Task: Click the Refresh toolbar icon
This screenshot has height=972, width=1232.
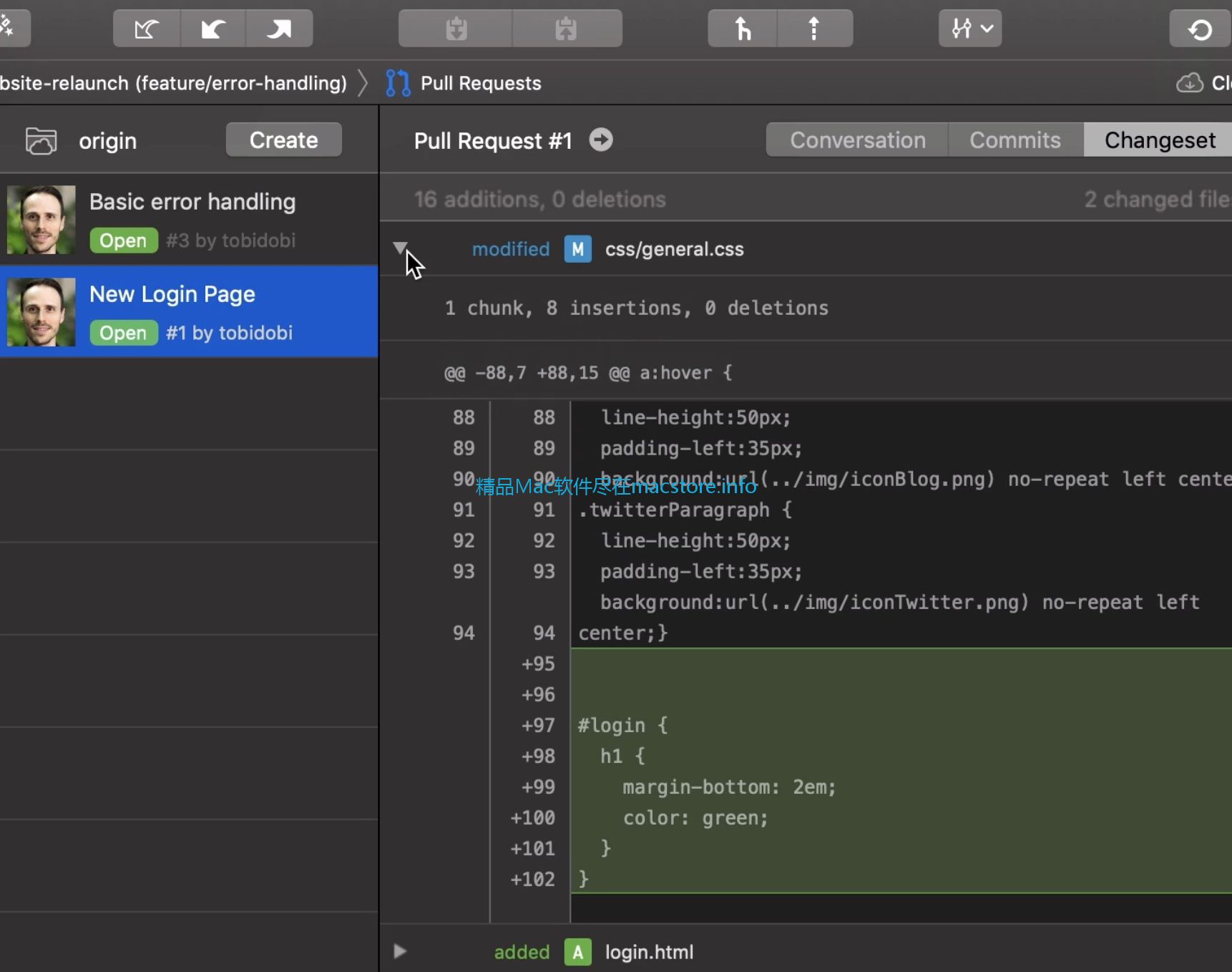Action: [x=1201, y=29]
